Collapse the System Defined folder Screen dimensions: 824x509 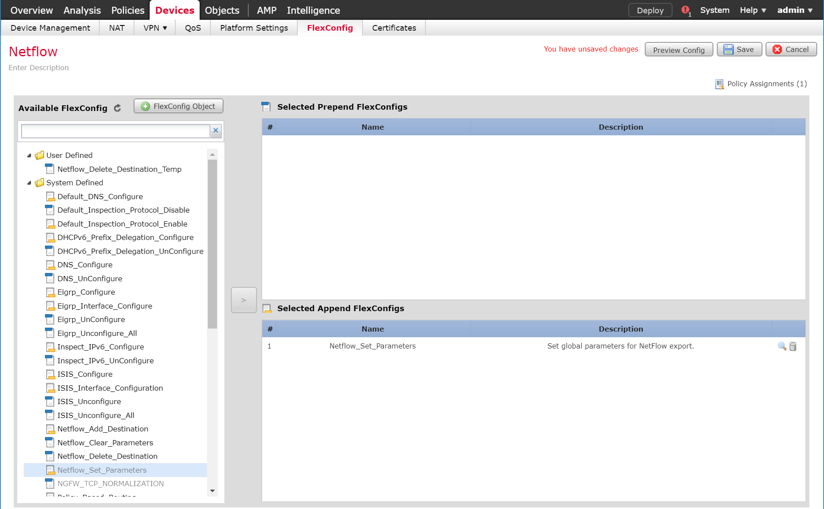(x=29, y=183)
